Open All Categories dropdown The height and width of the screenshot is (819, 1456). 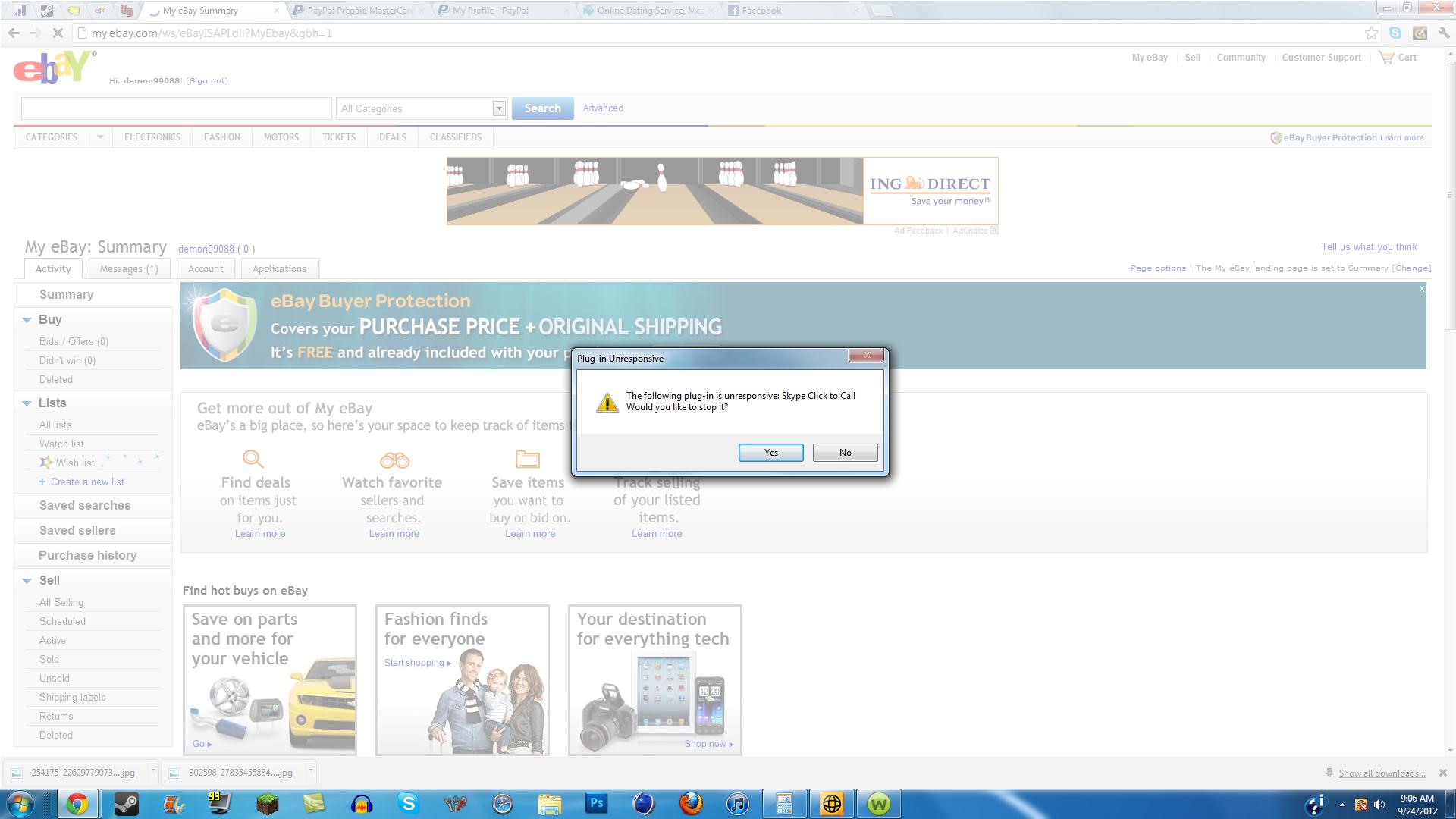click(421, 108)
